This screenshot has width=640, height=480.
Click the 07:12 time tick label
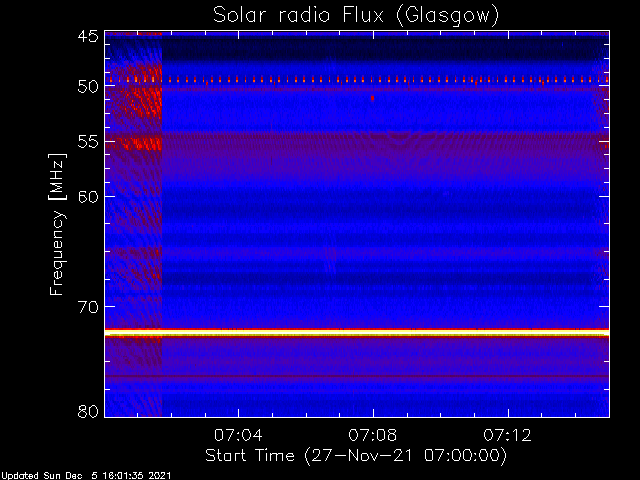(x=508, y=435)
